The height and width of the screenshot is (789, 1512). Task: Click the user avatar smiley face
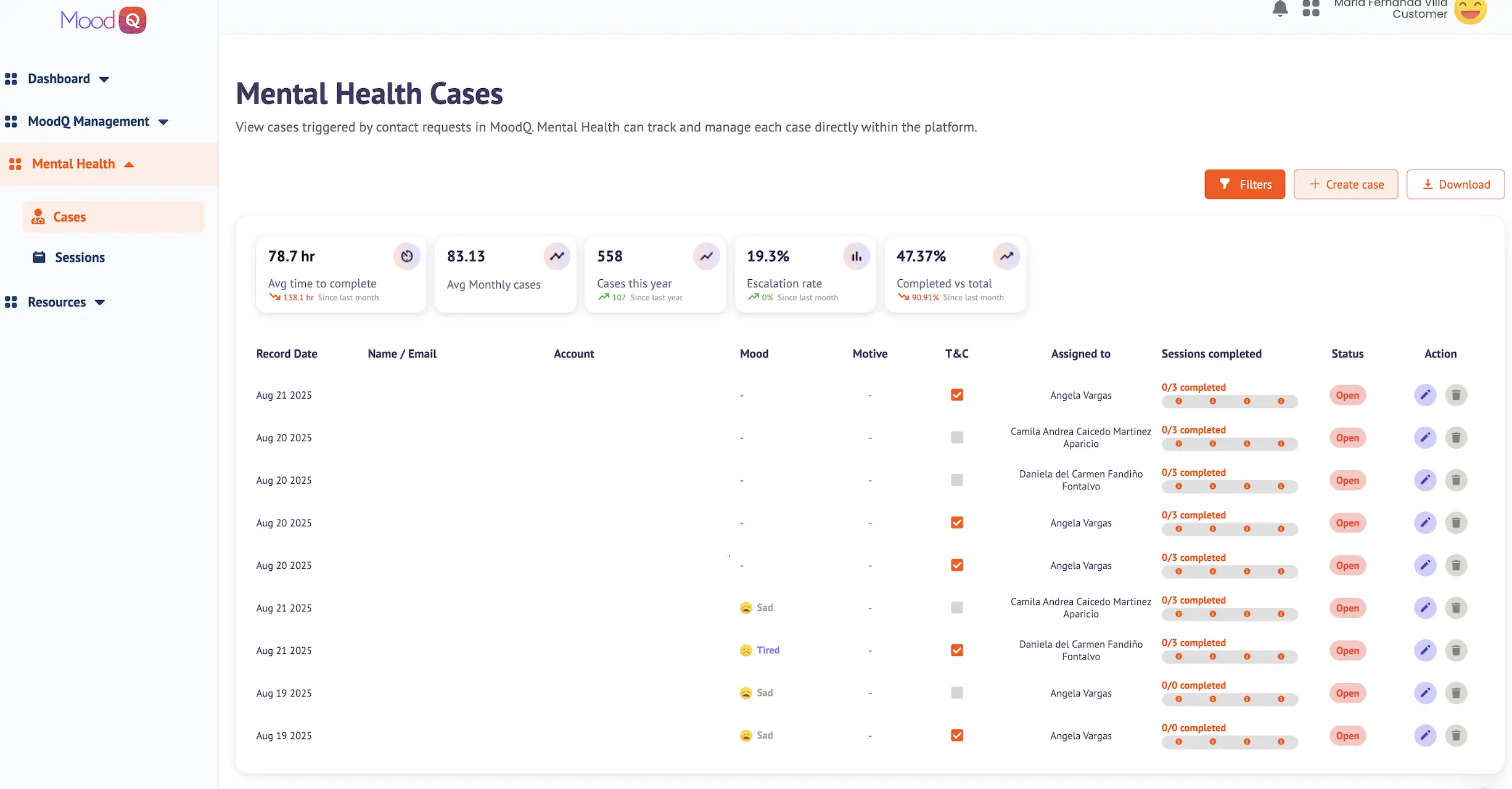[x=1470, y=10]
